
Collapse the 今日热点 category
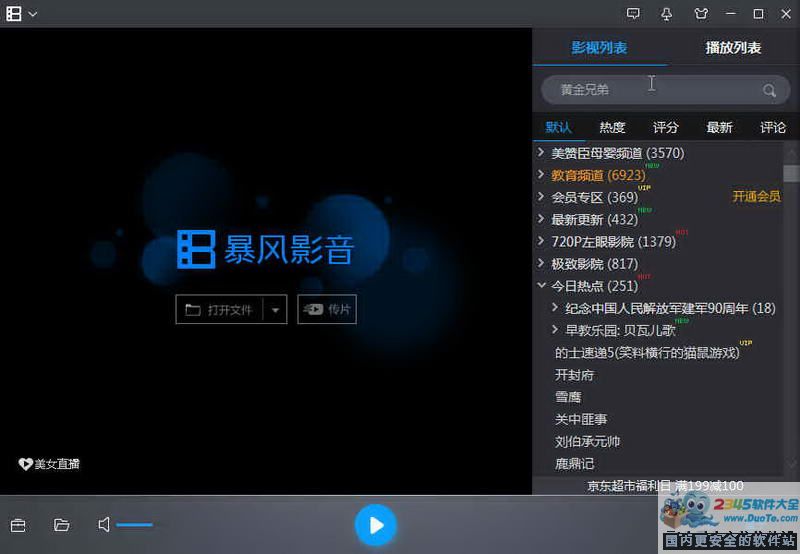tap(541, 285)
